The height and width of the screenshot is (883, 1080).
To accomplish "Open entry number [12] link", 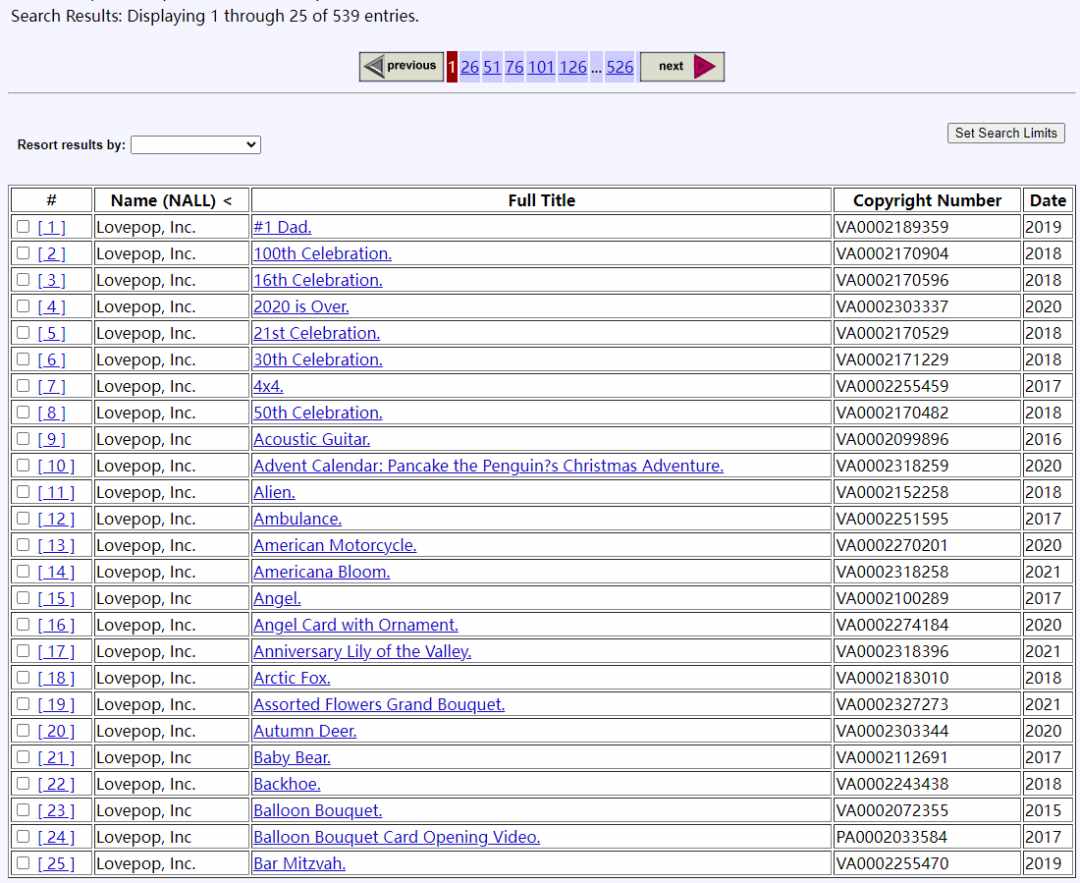I will [56, 519].
